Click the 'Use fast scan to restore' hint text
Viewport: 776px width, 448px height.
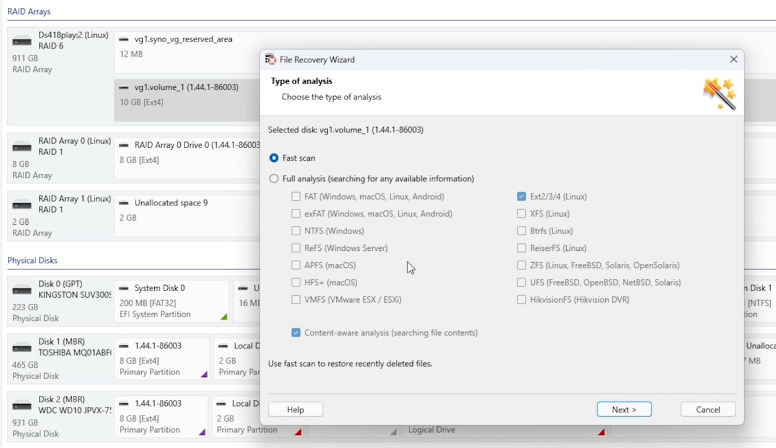tap(350, 363)
